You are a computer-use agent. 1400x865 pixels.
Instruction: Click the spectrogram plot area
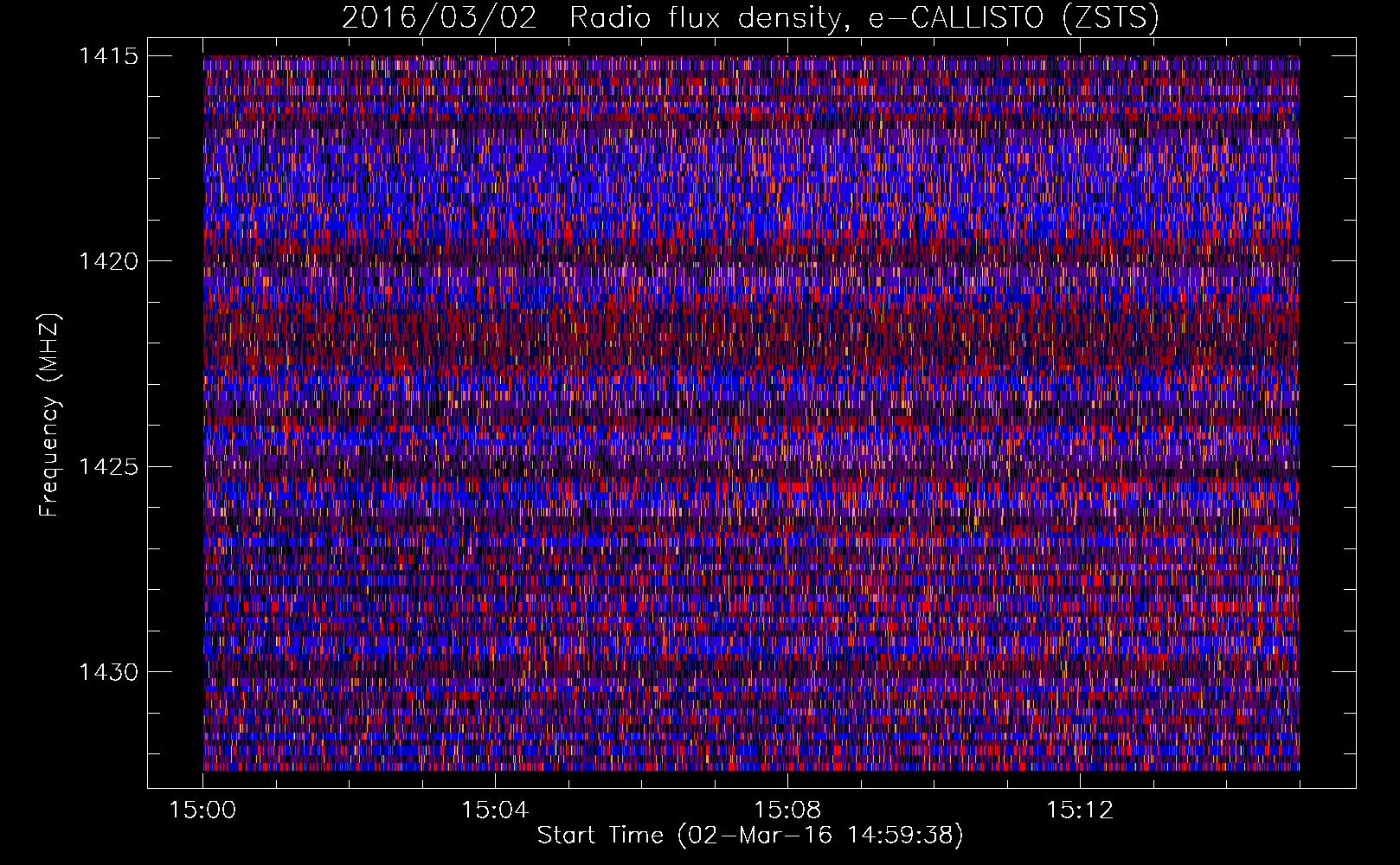(x=751, y=413)
